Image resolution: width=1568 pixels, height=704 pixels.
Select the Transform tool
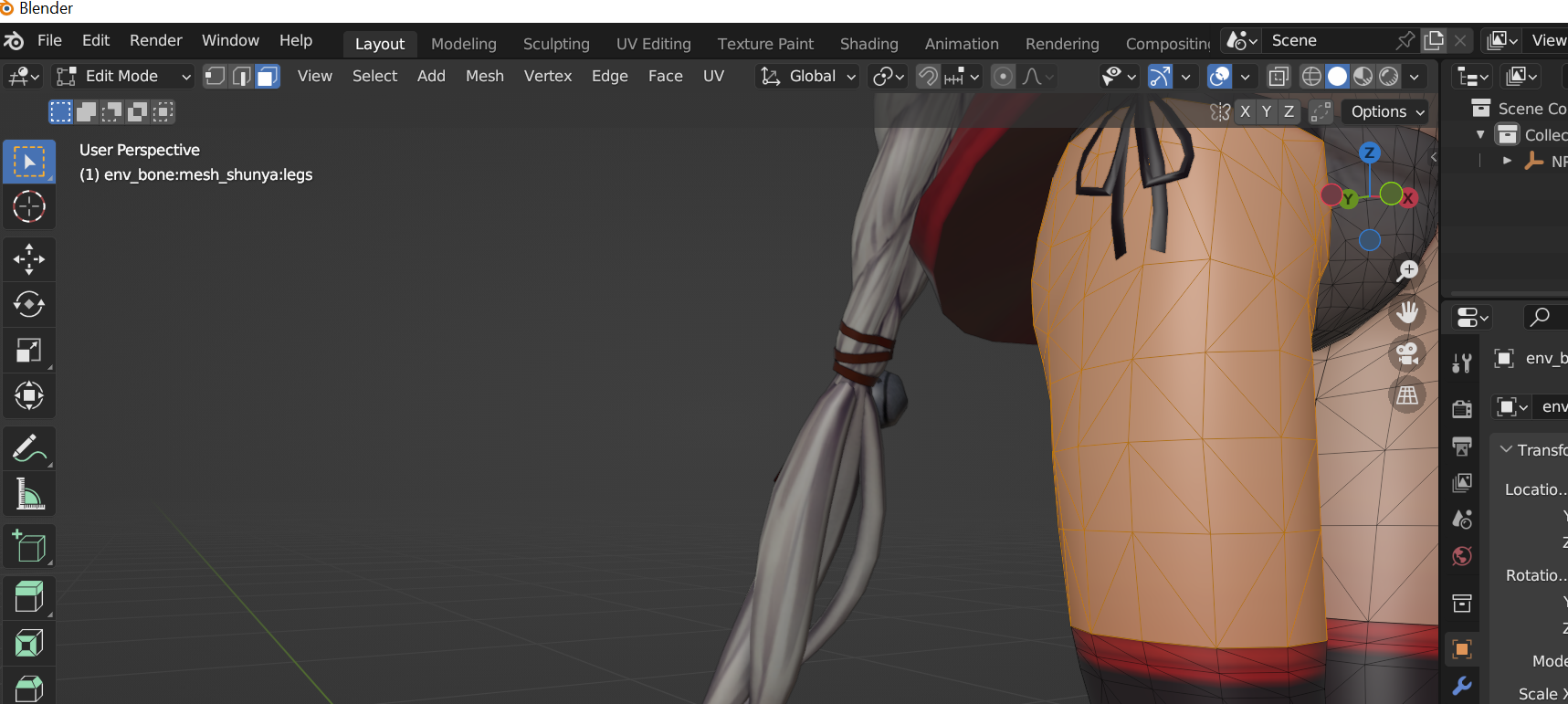tap(29, 396)
